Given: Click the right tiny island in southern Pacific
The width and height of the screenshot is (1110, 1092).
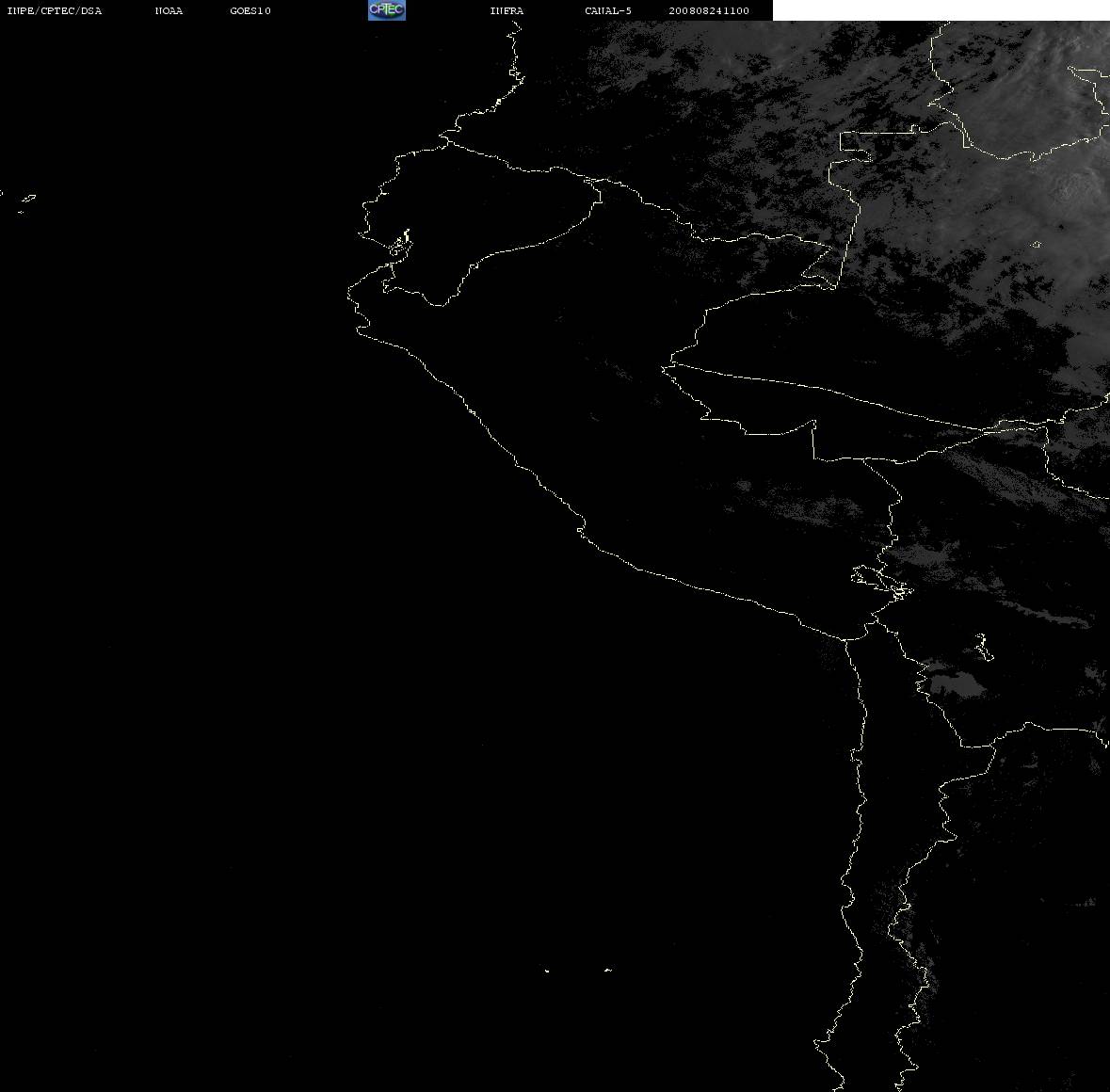Looking at the screenshot, I should [608, 970].
